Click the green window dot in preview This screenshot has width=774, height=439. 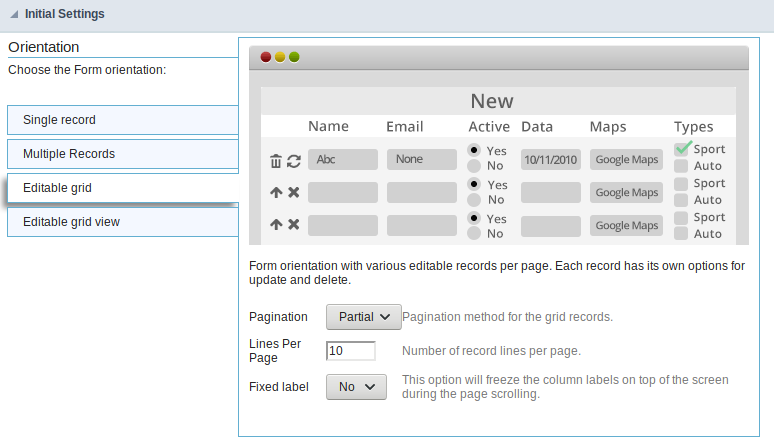[294, 57]
